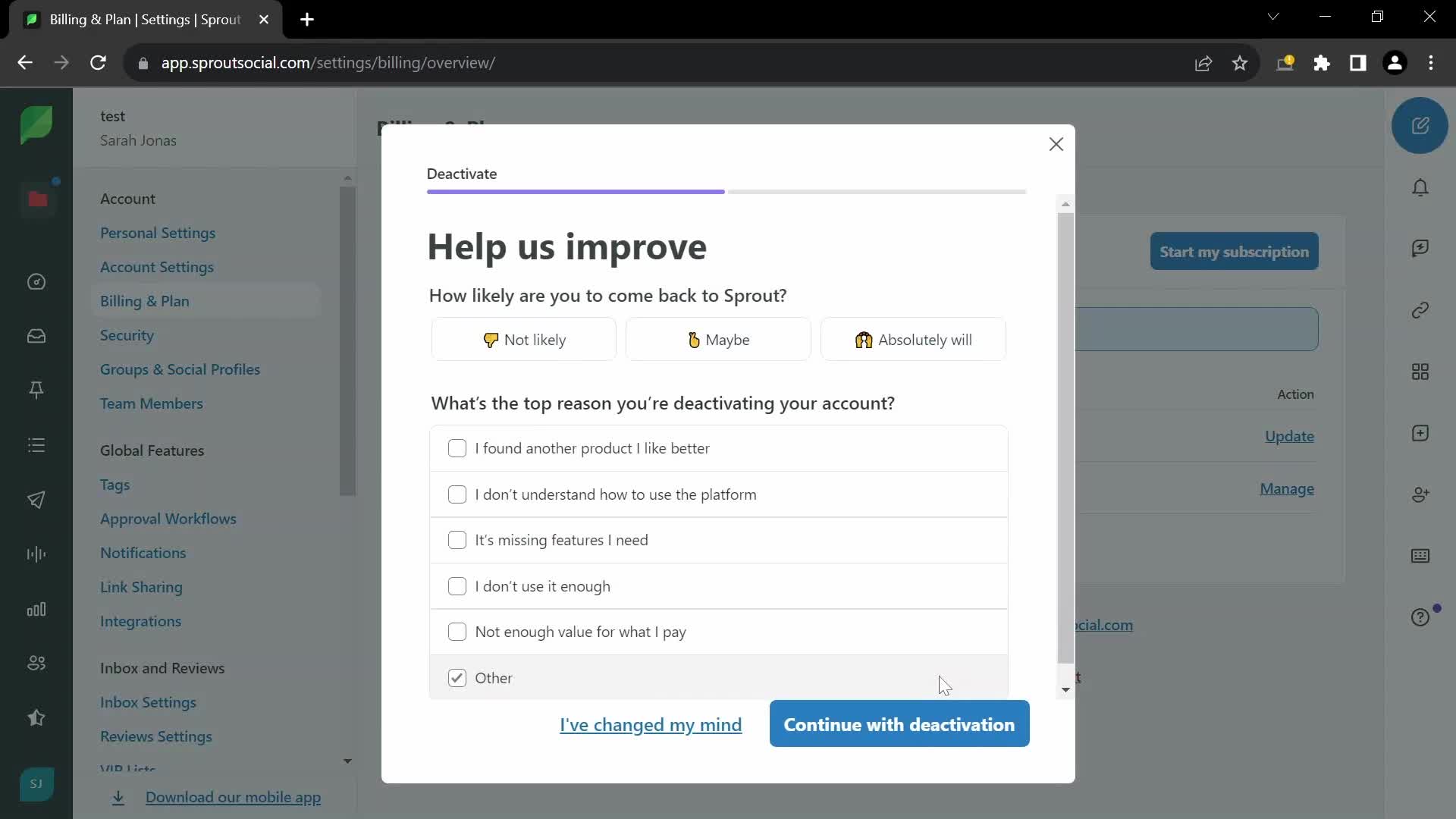Select 'Not likely' likelihood option
The height and width of the screenshot is (819, 1456).
[524, 339]
